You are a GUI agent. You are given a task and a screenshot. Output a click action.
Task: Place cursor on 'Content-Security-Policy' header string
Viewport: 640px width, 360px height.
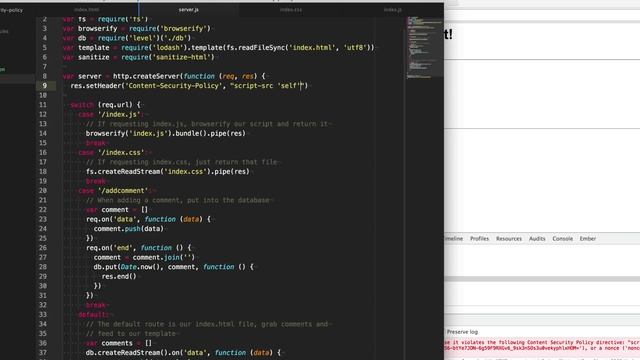174,86
